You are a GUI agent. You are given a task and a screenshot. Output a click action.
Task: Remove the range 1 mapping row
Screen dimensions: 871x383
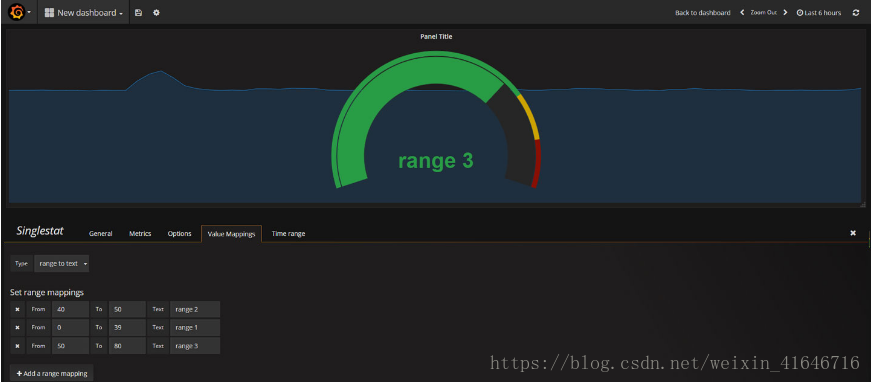[x=17, y=327]
